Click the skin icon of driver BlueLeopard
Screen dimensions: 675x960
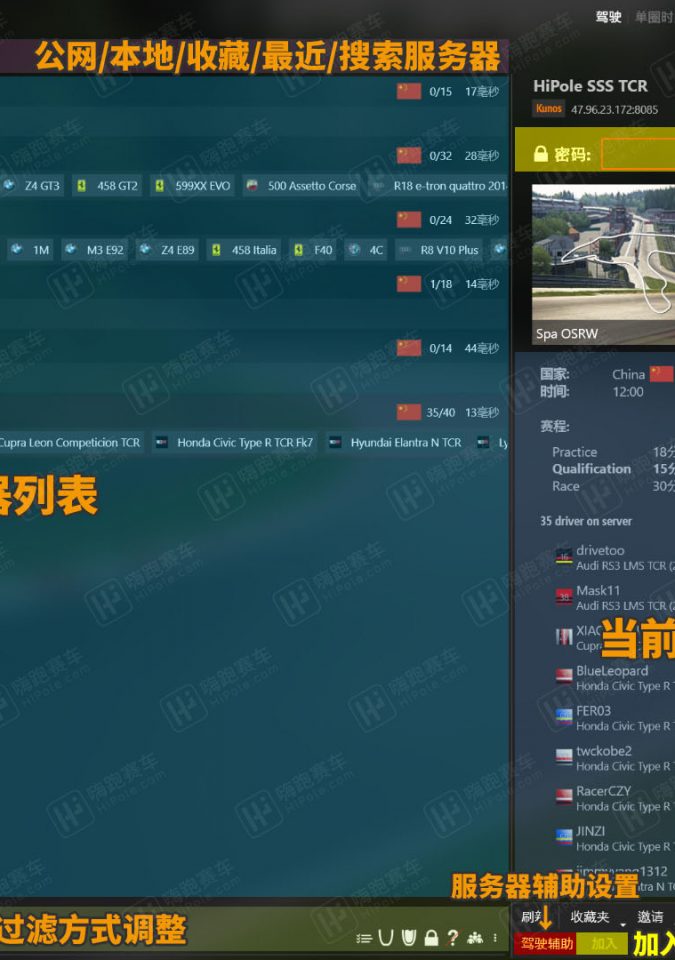(x=564, y=677)
